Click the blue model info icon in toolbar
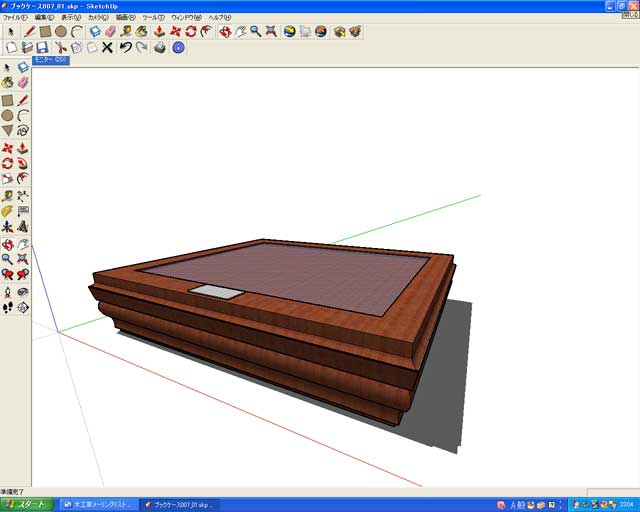The width and height of the screenshot is (640, 512). (x=178, y=47)
